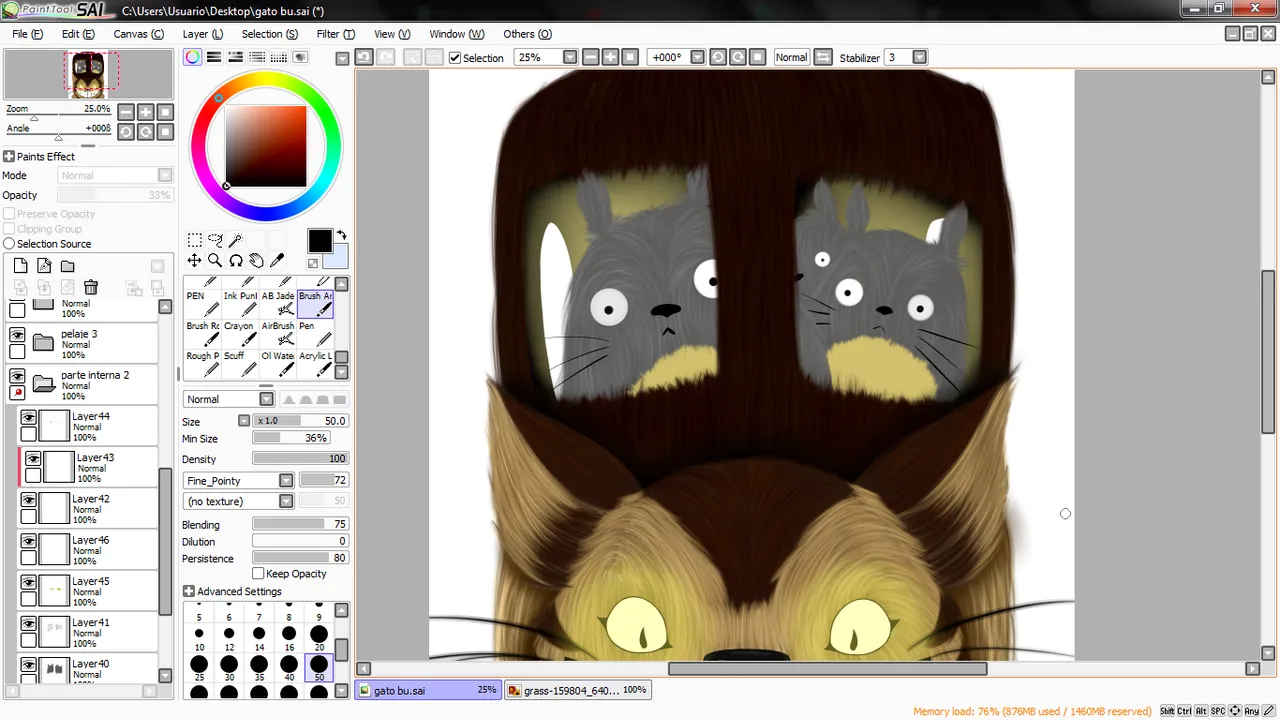The height and width of the screenshot is (720, 1280).
Task: Open the brush blending mode Normal dropdown
Action: point(266,399)
